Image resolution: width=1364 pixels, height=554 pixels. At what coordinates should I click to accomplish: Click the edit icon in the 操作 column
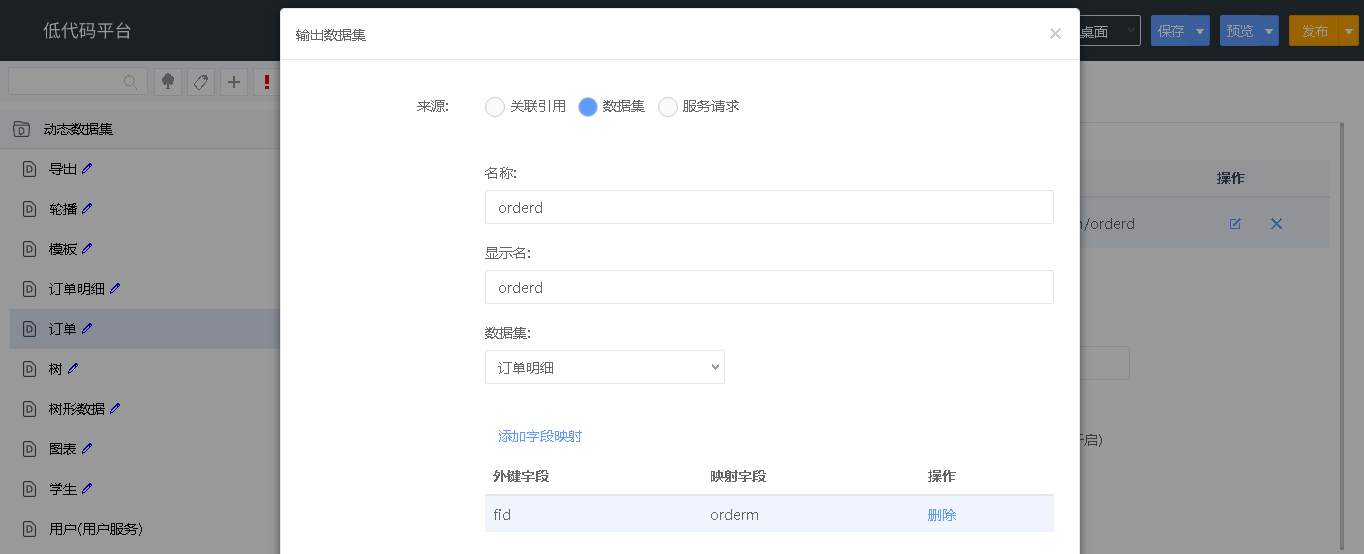tap(1235, 224)
